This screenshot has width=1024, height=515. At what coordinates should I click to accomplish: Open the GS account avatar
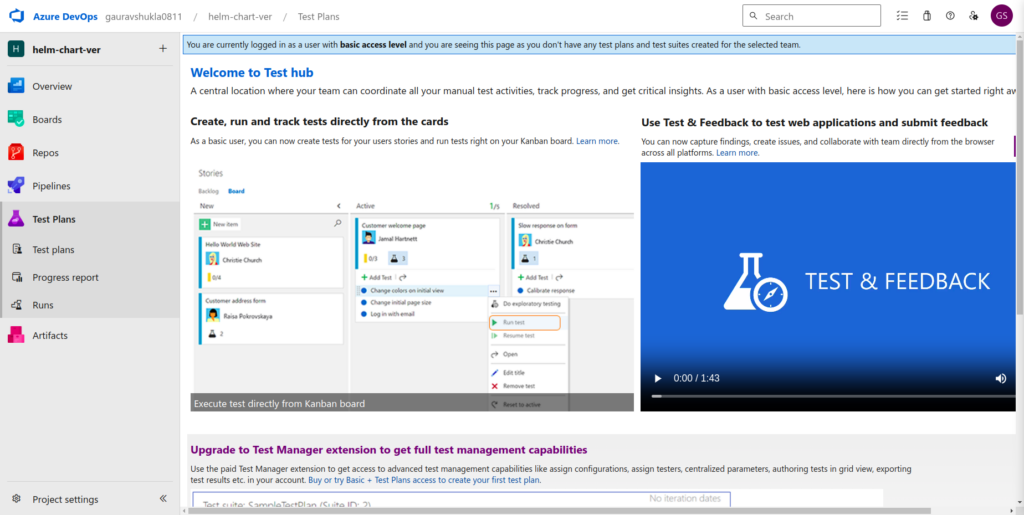pos(1001,16)
